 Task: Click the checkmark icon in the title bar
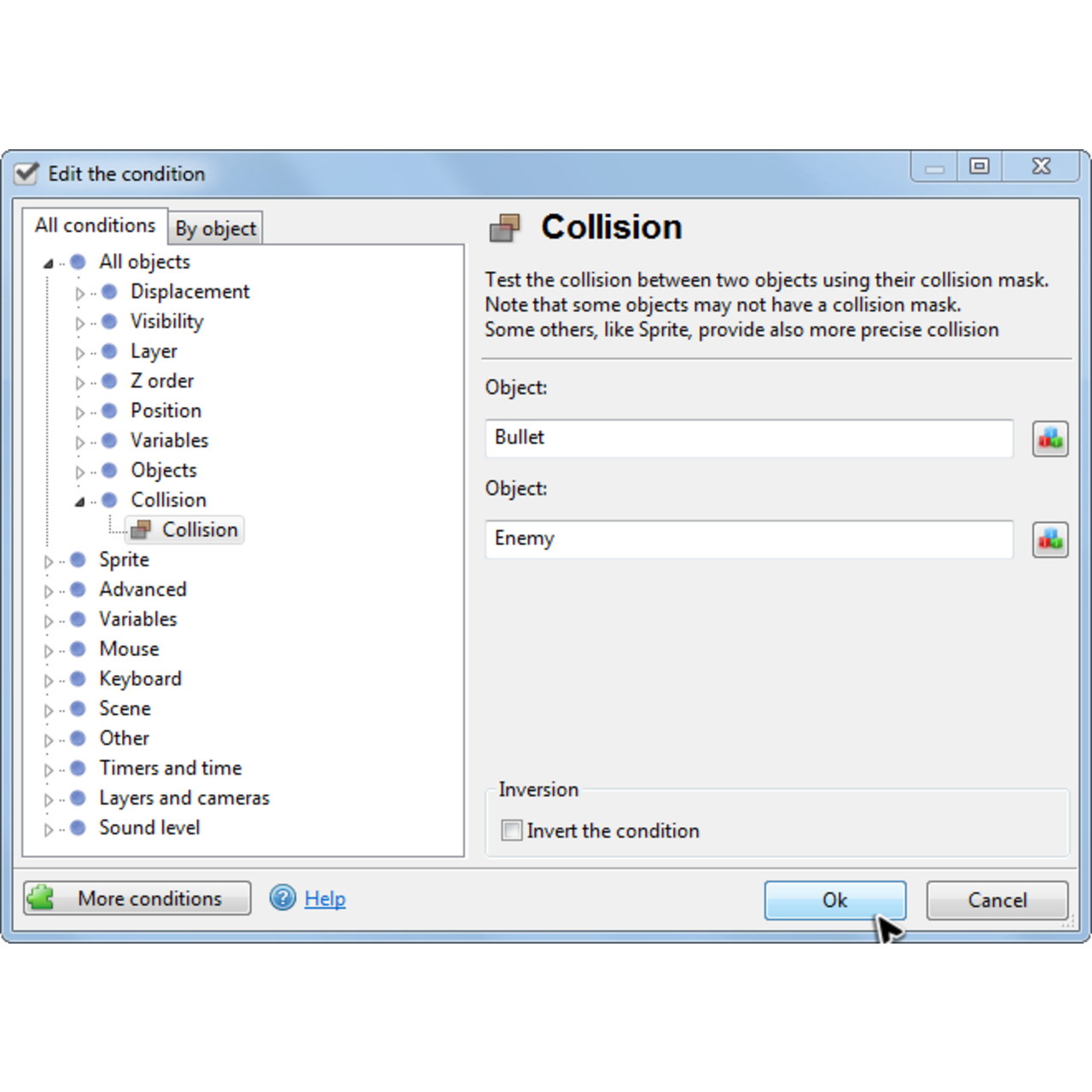[x=26, y=173]
